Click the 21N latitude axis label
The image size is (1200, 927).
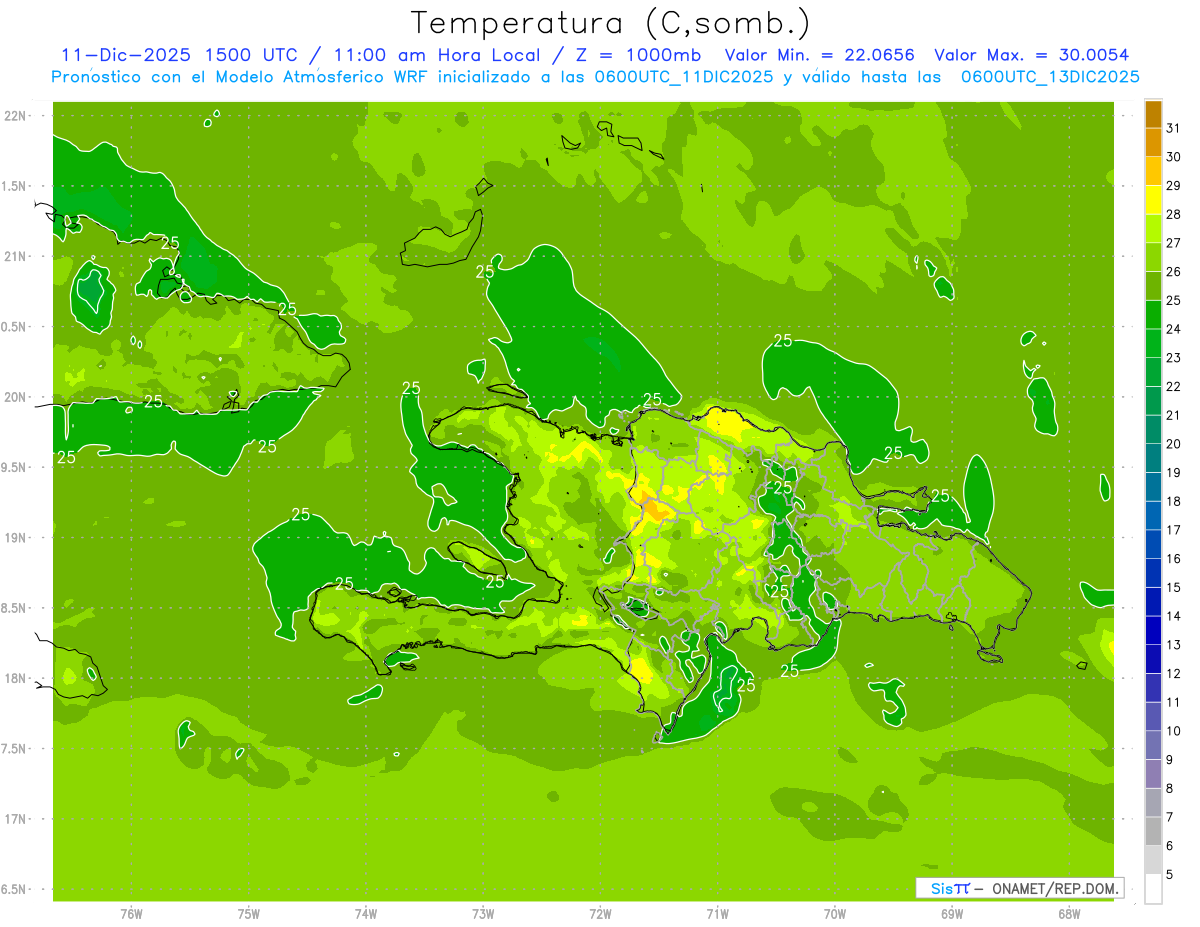(15, 256)
